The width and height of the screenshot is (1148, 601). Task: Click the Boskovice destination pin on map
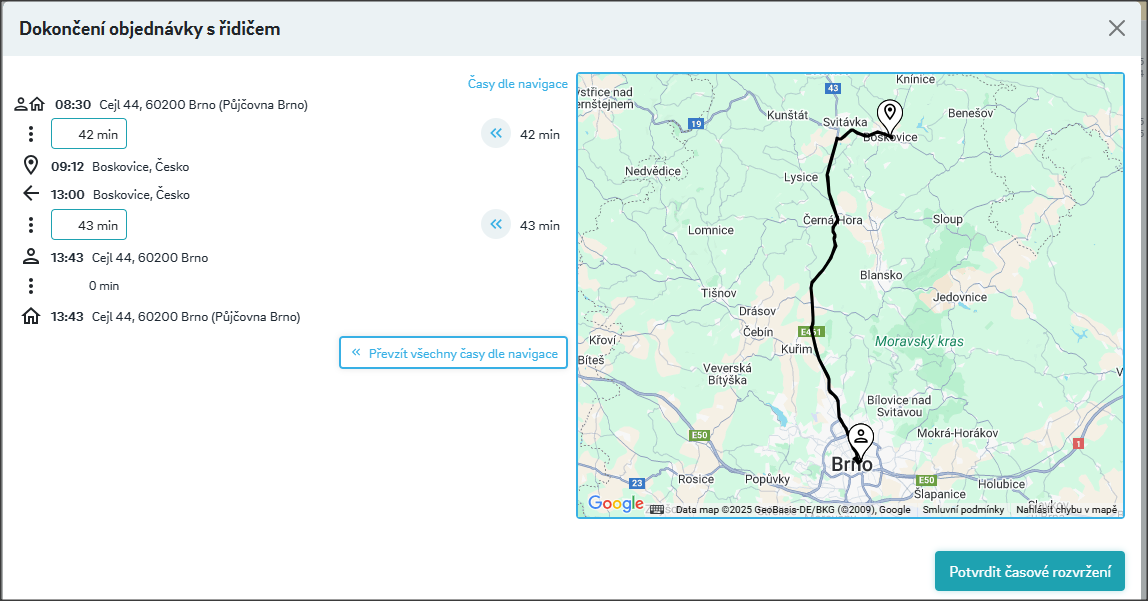(888, 114)
